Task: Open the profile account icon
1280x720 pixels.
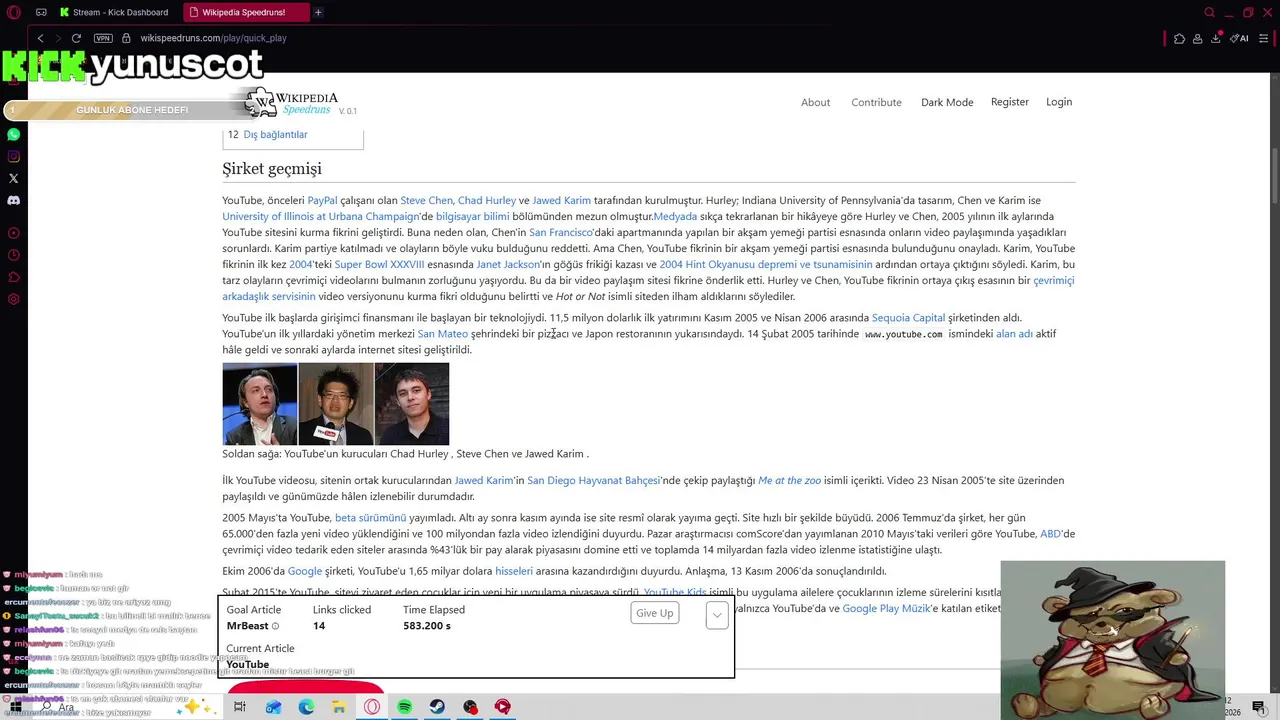Action: (1197, 38)
